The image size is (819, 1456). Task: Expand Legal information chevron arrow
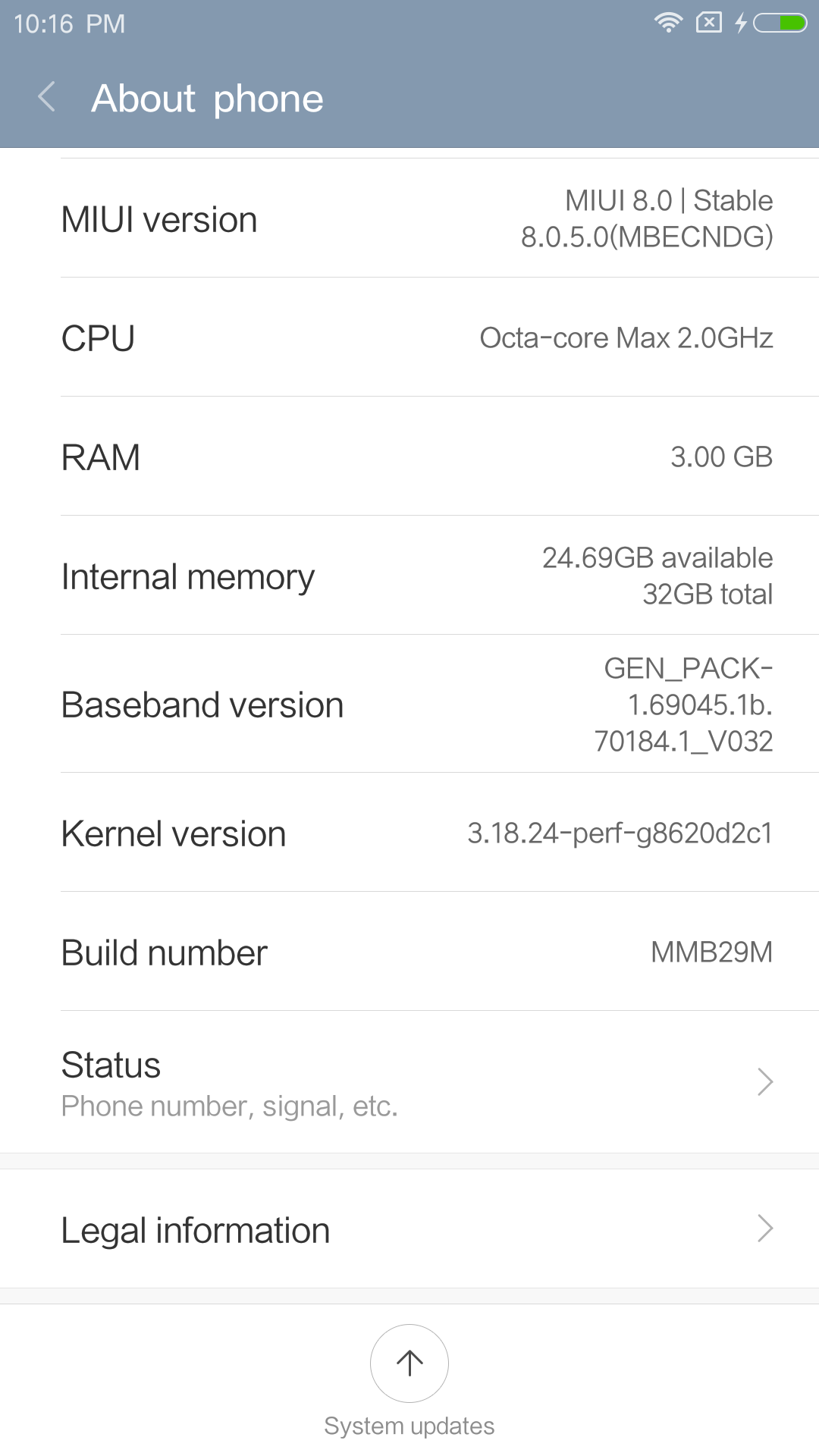[x=764, y=1228]
